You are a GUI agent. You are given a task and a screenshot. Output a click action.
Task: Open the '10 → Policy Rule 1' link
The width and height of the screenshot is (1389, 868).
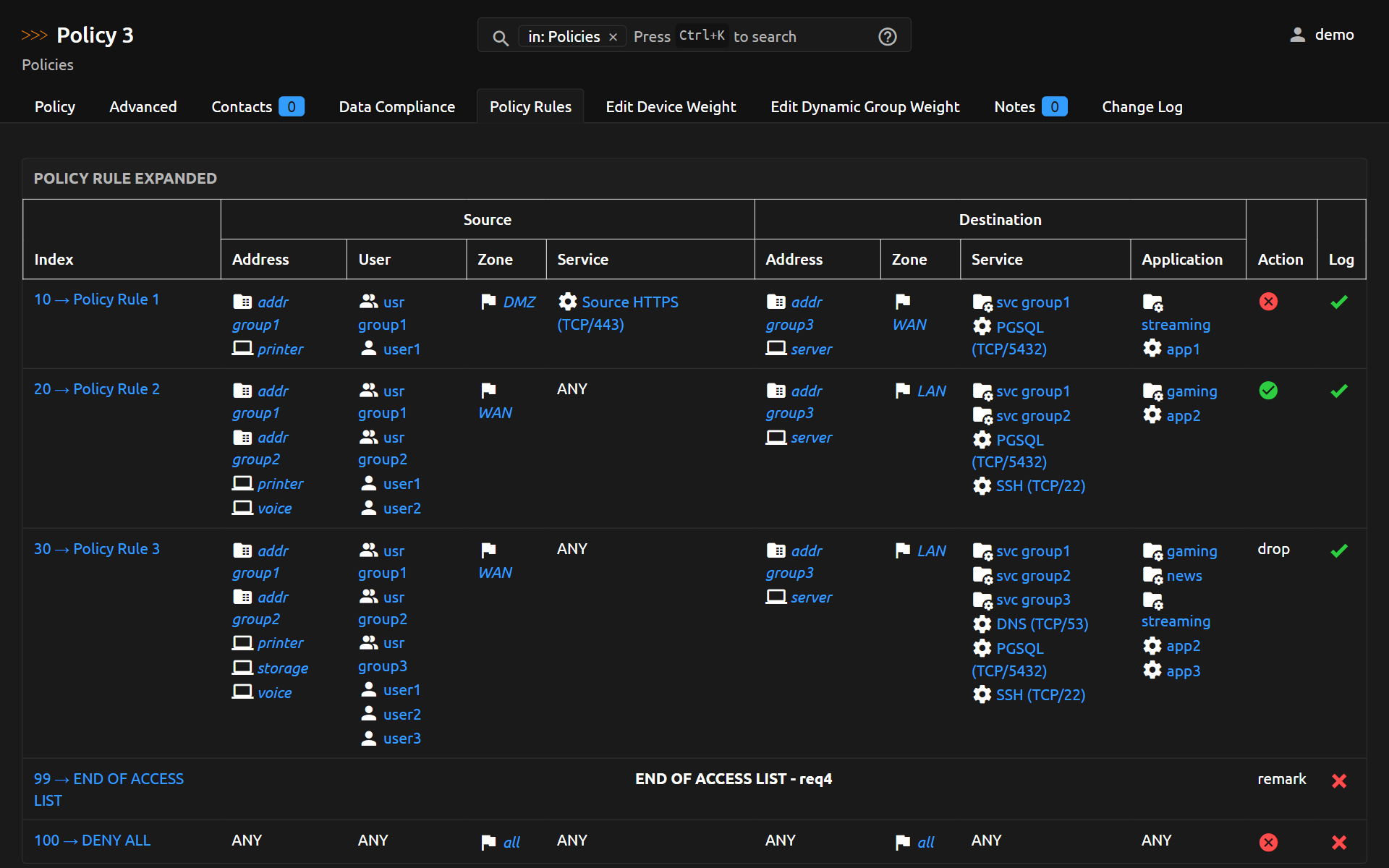coord(96,299)
